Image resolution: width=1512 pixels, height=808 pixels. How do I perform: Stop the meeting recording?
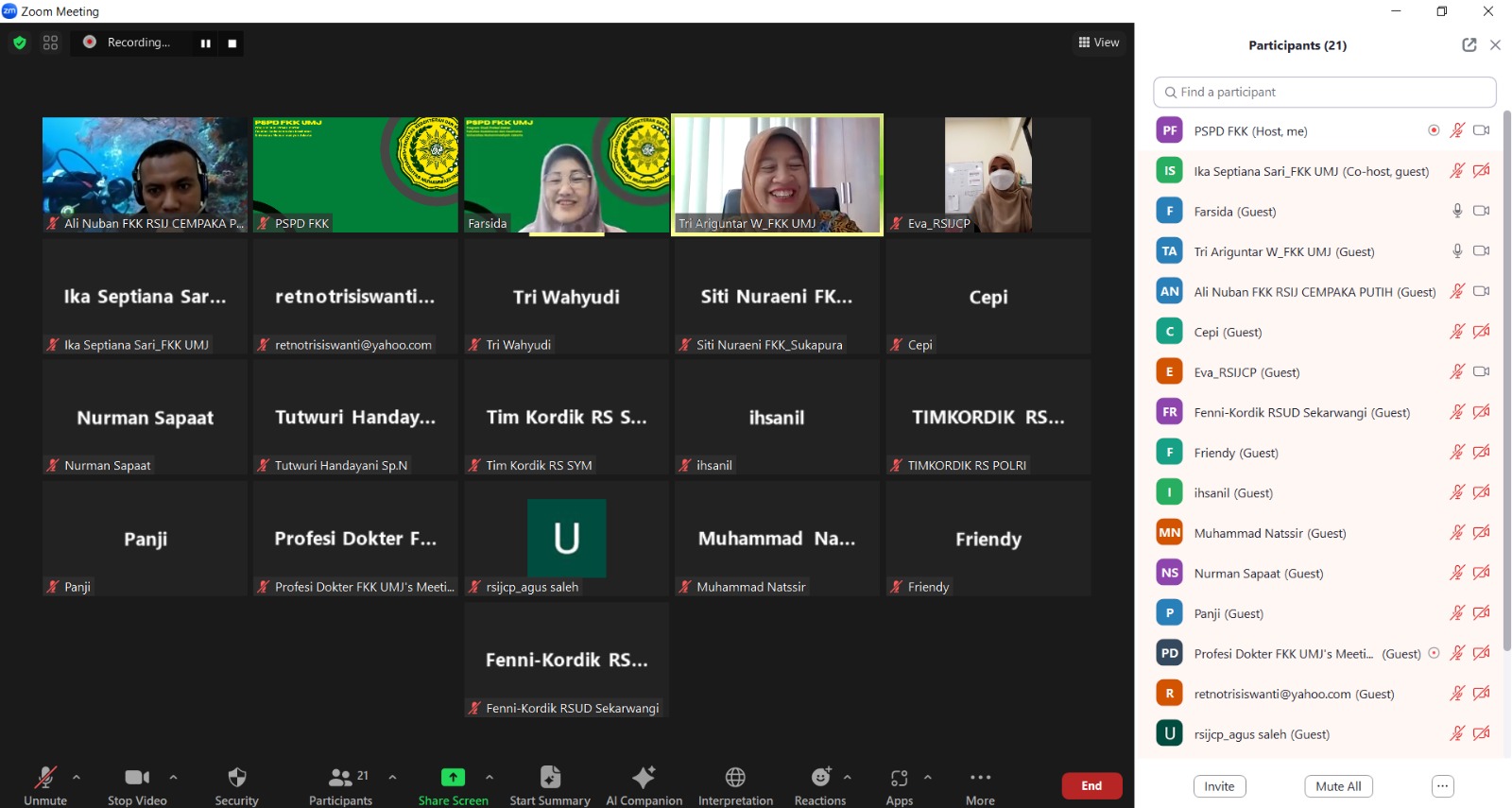point(232,43)
